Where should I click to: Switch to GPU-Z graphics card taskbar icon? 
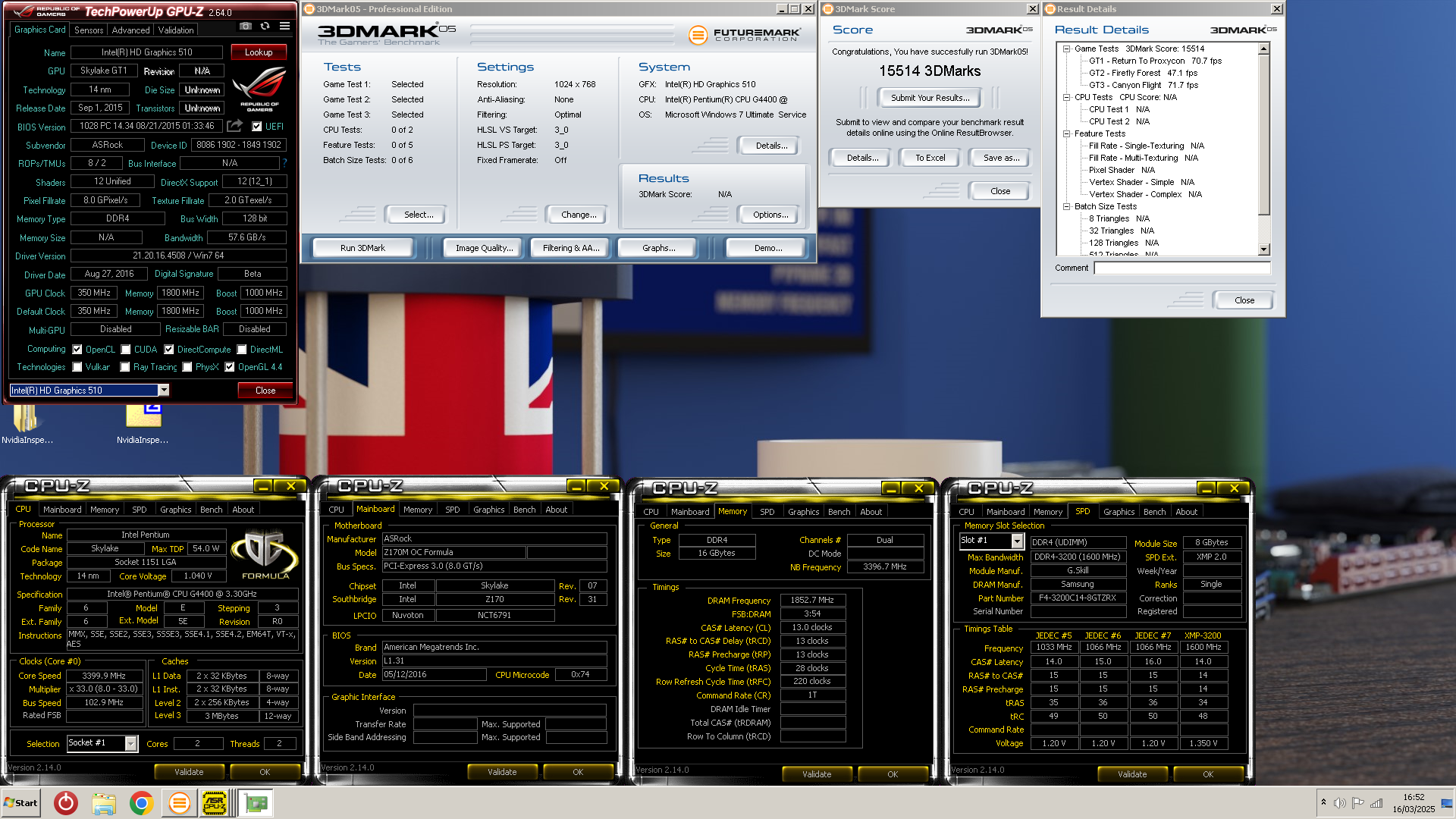(256, 802)
